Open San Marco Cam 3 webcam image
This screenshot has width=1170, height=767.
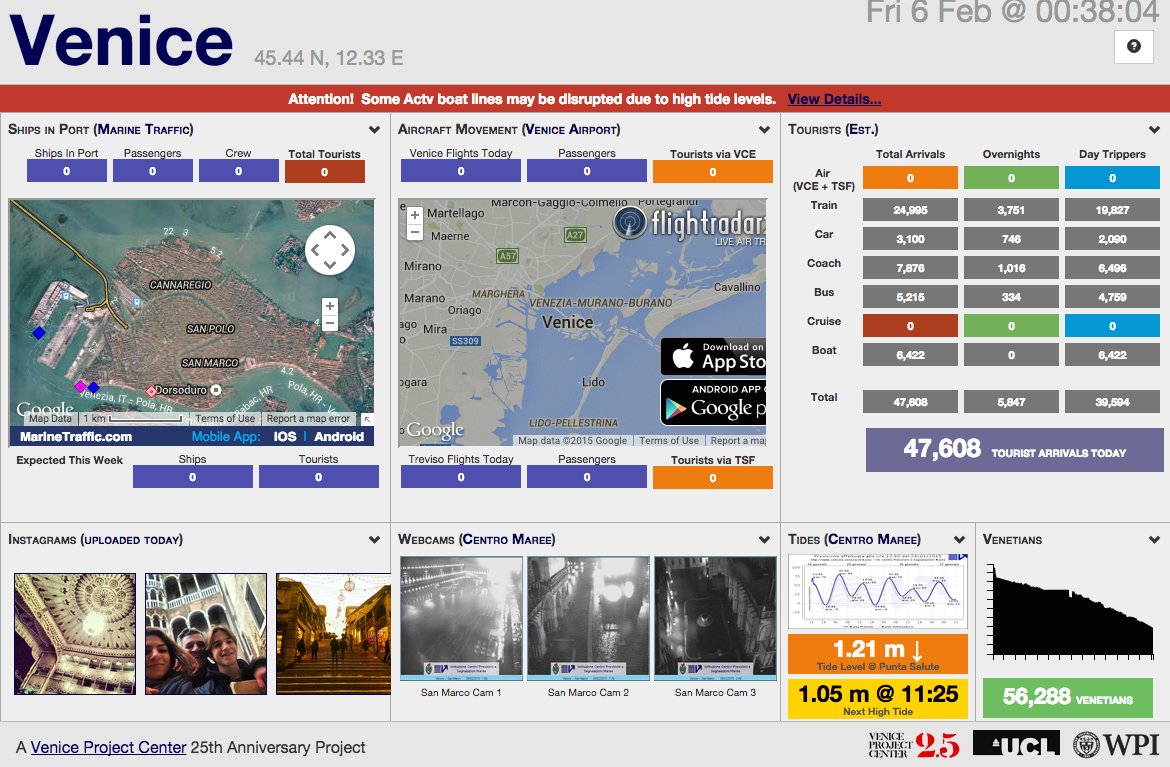point(715,619)
